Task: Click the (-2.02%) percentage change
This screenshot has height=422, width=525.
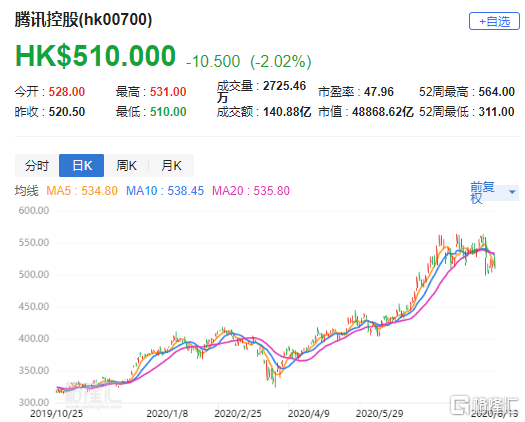Action: click(x=281, y=62)
